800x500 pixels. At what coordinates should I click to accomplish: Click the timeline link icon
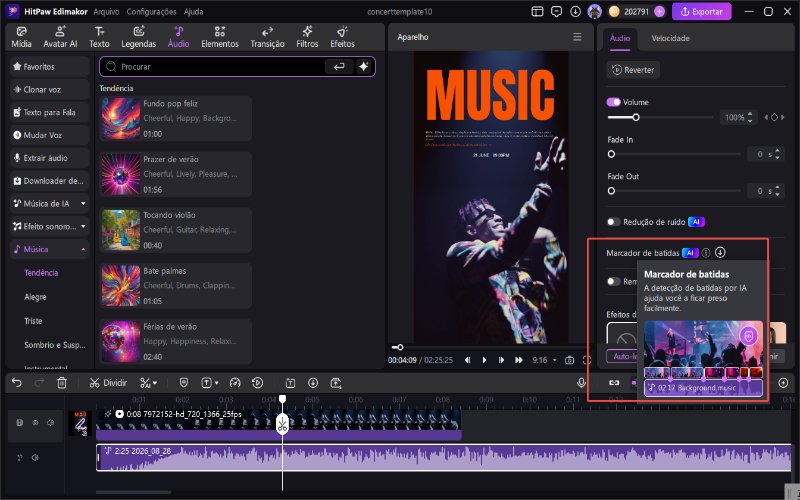point(614,383)
